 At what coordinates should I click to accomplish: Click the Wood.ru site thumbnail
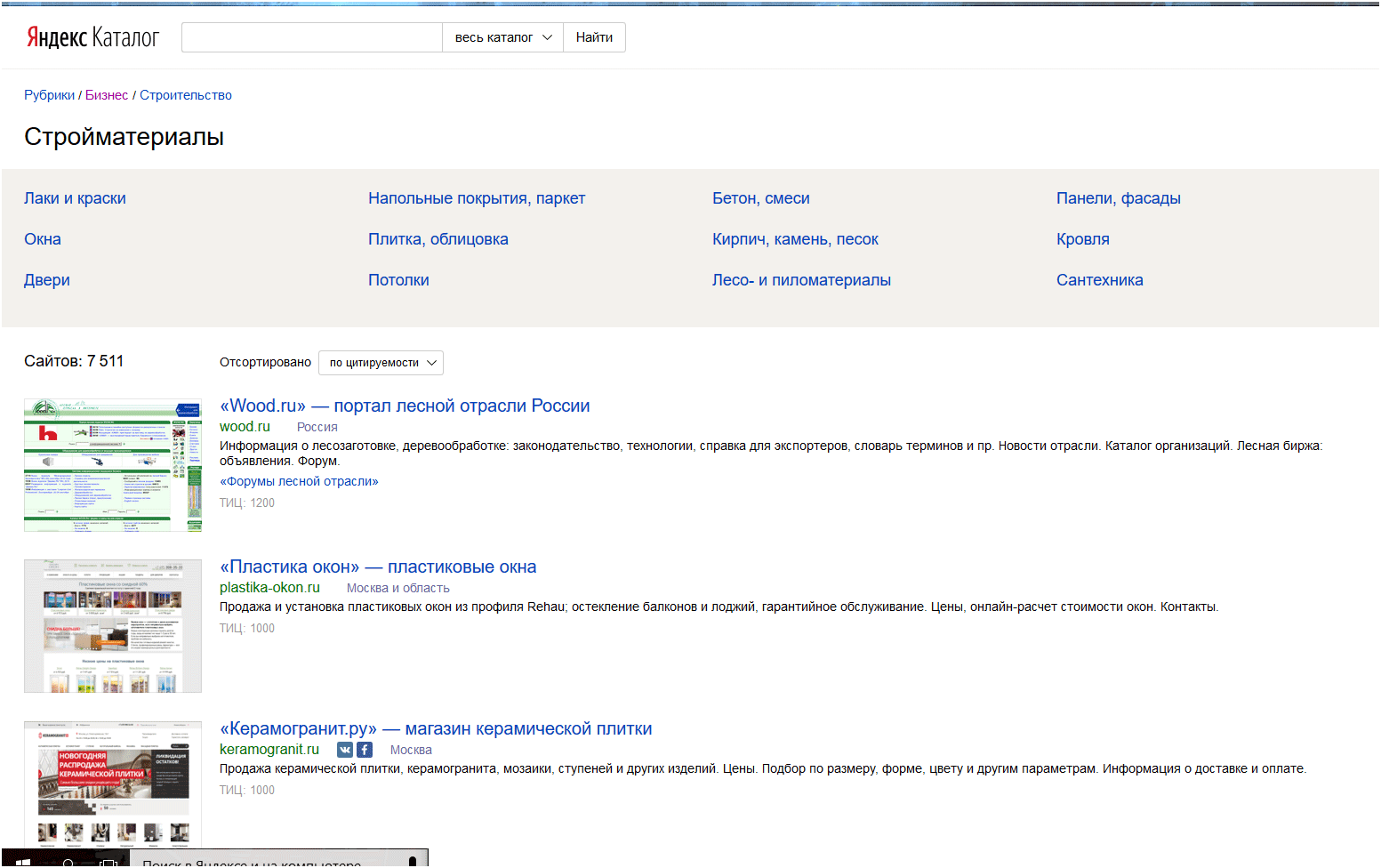click(113, 465)
